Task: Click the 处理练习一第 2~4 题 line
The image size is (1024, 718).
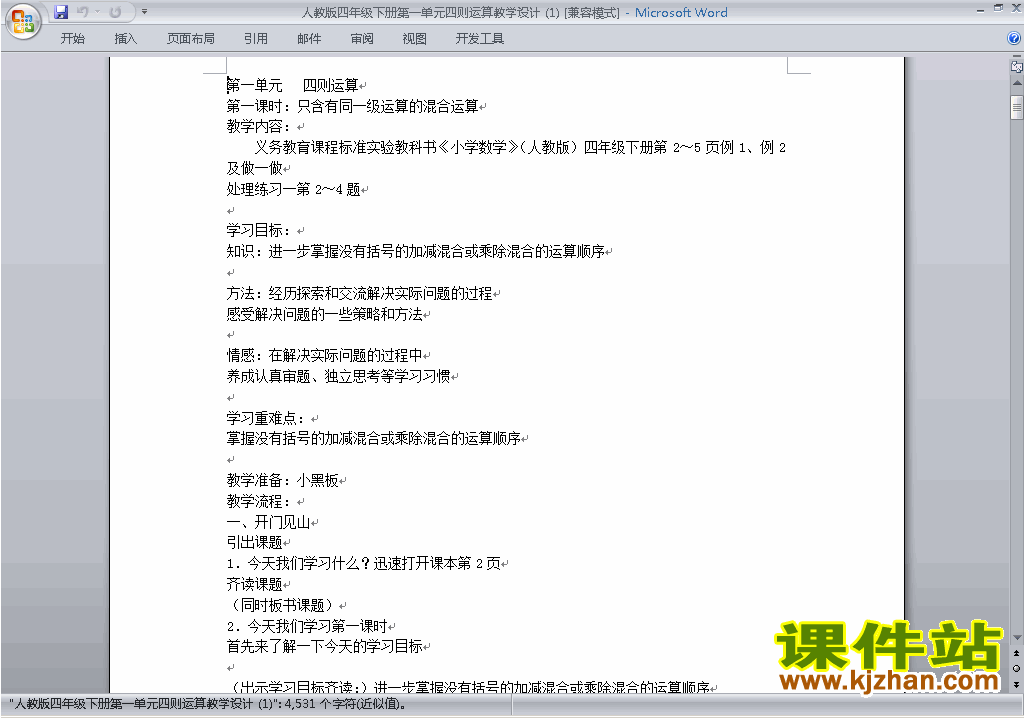Action: [x=293, y=189]
